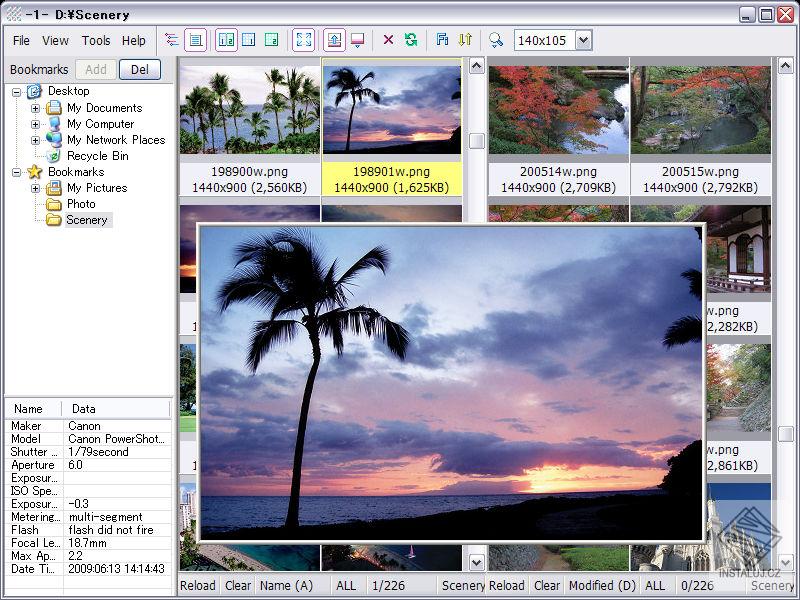The height and width of the screenshot is (600, 800).
Task: Open the 140x105 thumbnail size dropdown
Action: 584,40
